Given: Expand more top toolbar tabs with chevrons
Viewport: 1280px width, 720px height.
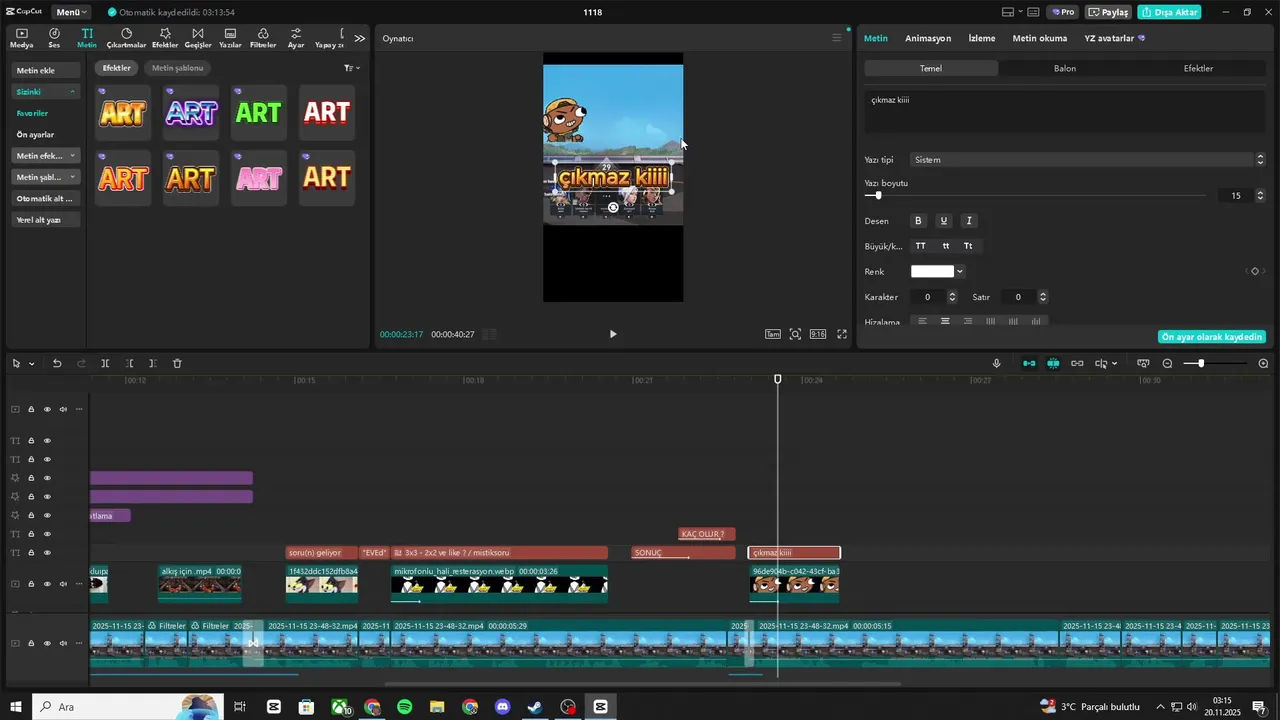Looking at the screenshot, I should coord(360,38).
